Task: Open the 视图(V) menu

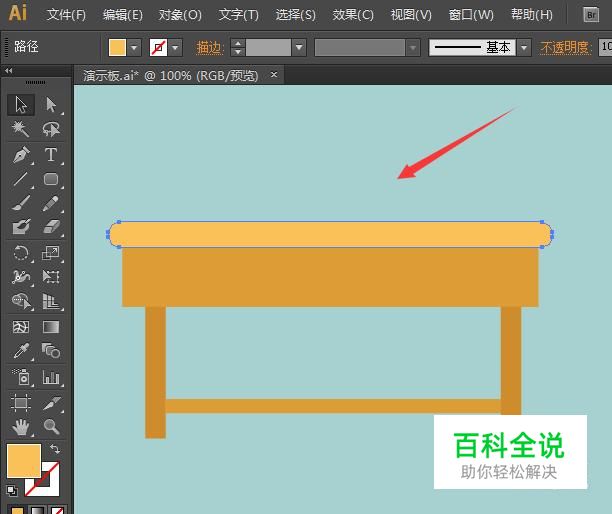Action: 411,15
